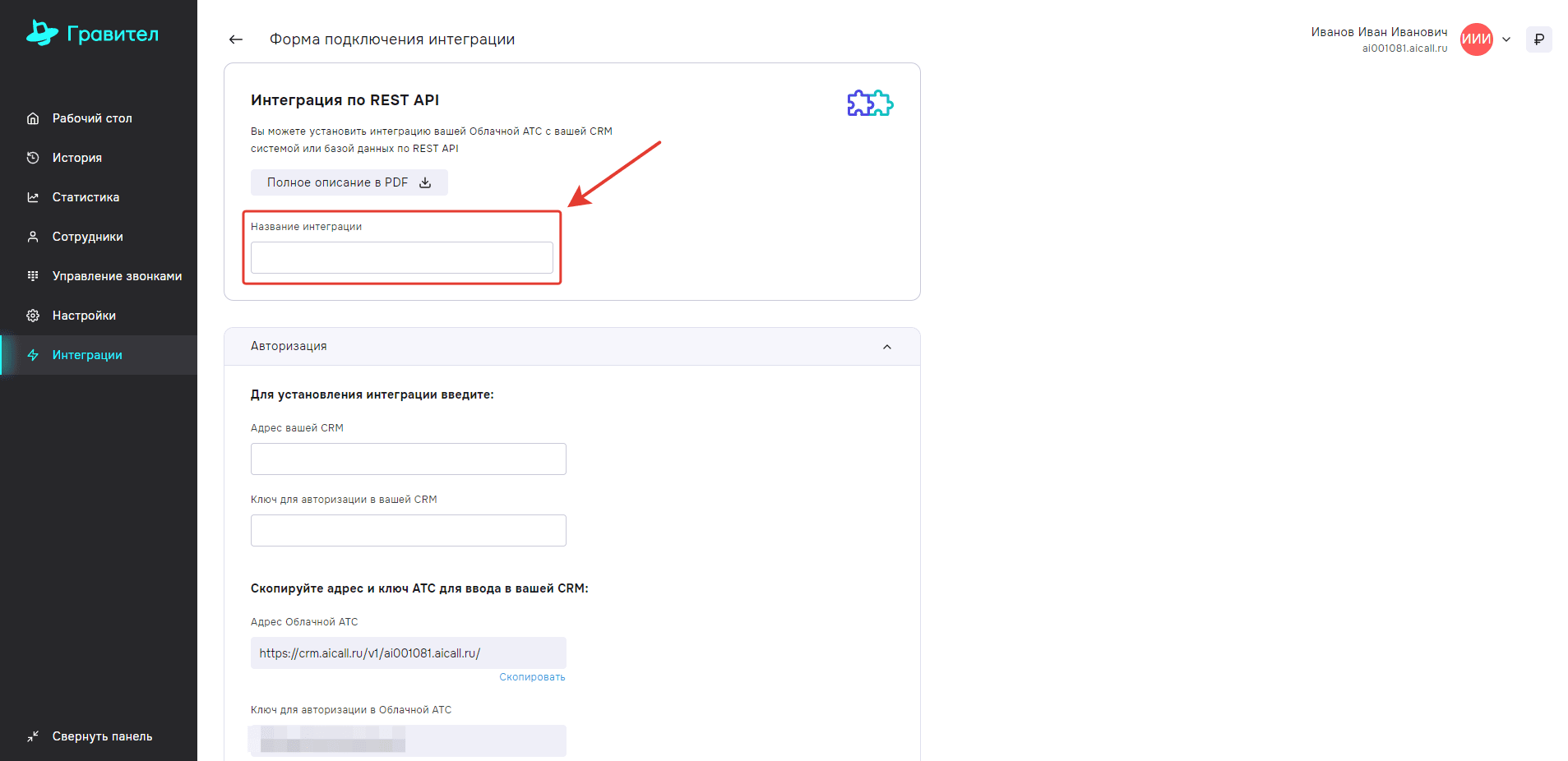Click the download icon on PDF button
The height and width of the screenshot is (761, 1568).
click(425, 182)
